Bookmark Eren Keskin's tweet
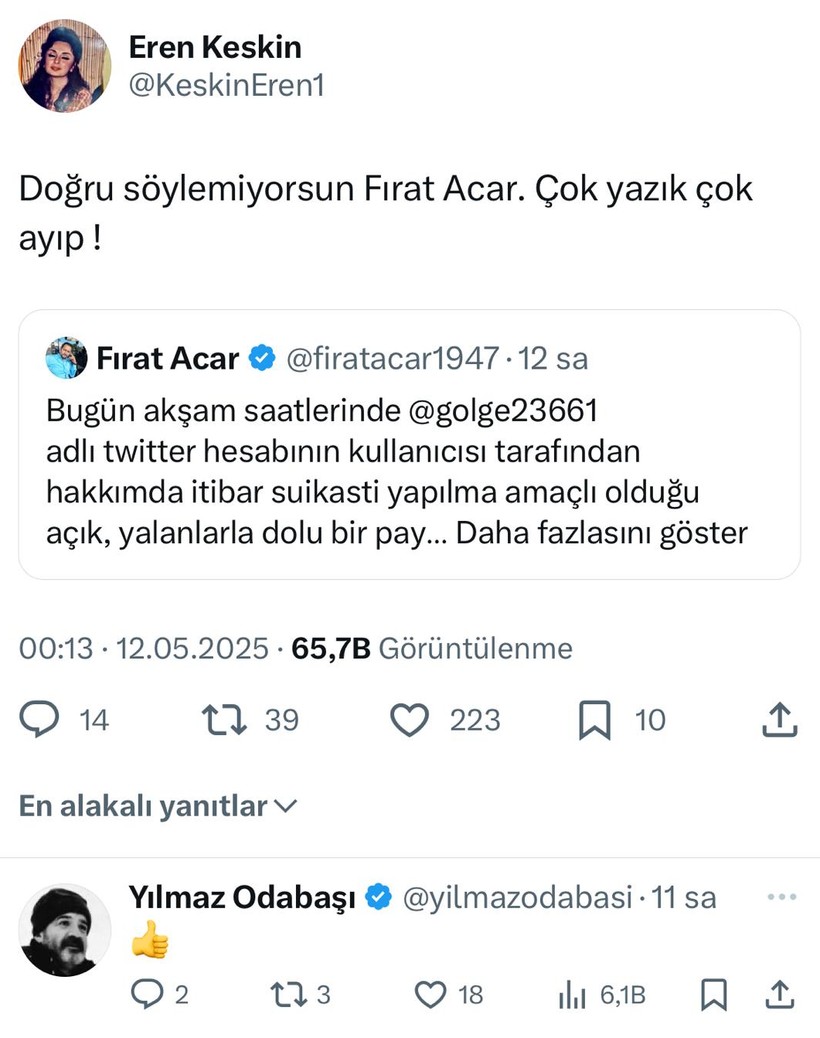This screenshot has width=820, height=1038. (x=594, y=720)
